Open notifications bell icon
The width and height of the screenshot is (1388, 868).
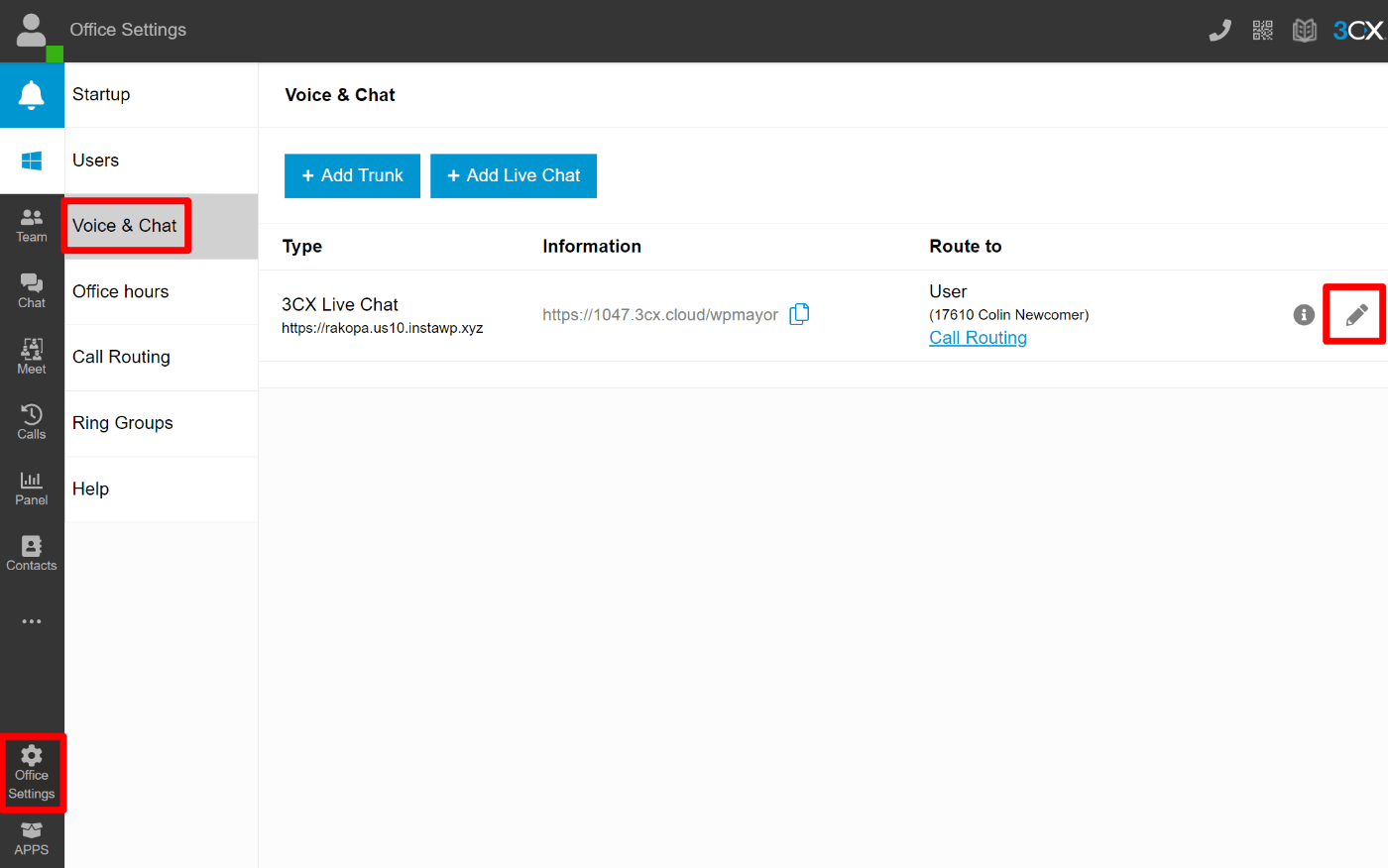pos(32,95)
